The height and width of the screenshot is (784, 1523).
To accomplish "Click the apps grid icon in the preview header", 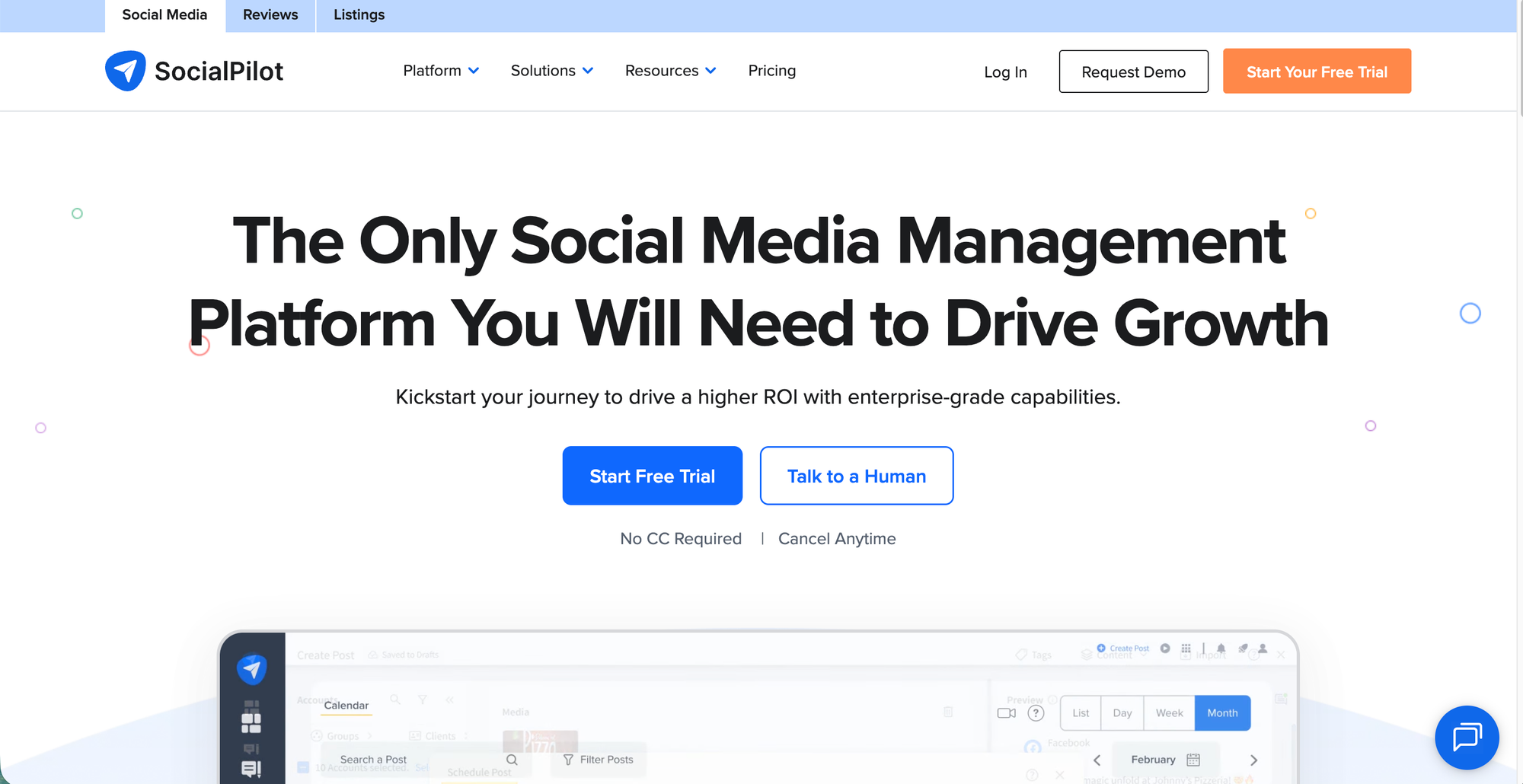I will pos(1186,649).
